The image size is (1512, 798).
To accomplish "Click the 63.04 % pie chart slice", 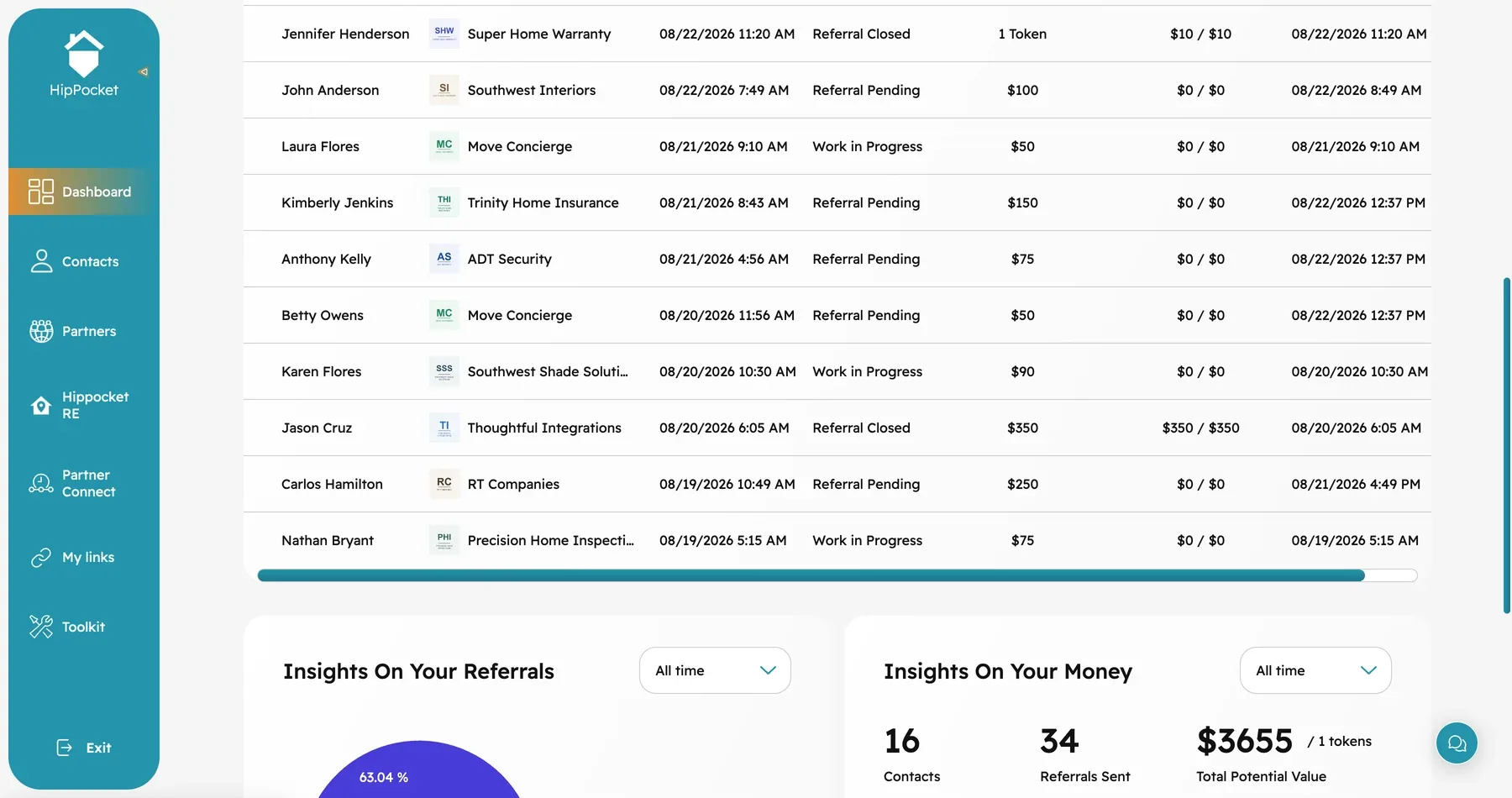I will click(418, 770).
